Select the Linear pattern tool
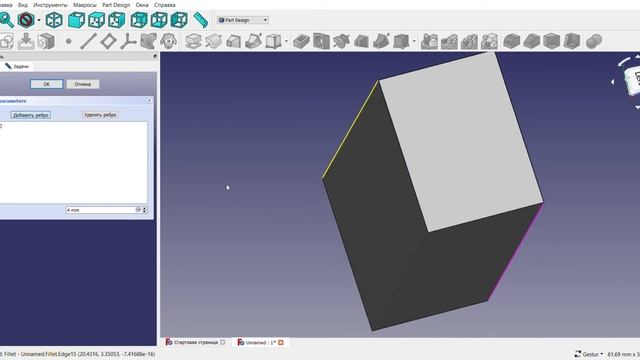Viewport: 640px width, 360px height. point(449,41)
